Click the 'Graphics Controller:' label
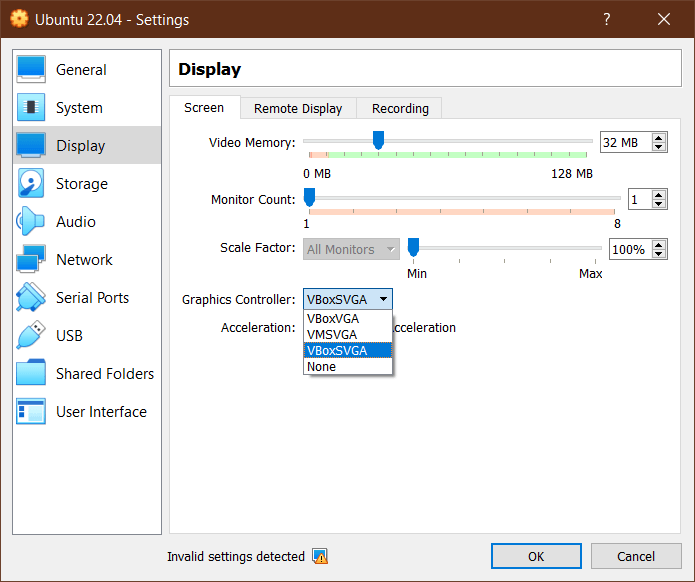Image resolution: width=695 pixels, height=582 pixels. 238,300
